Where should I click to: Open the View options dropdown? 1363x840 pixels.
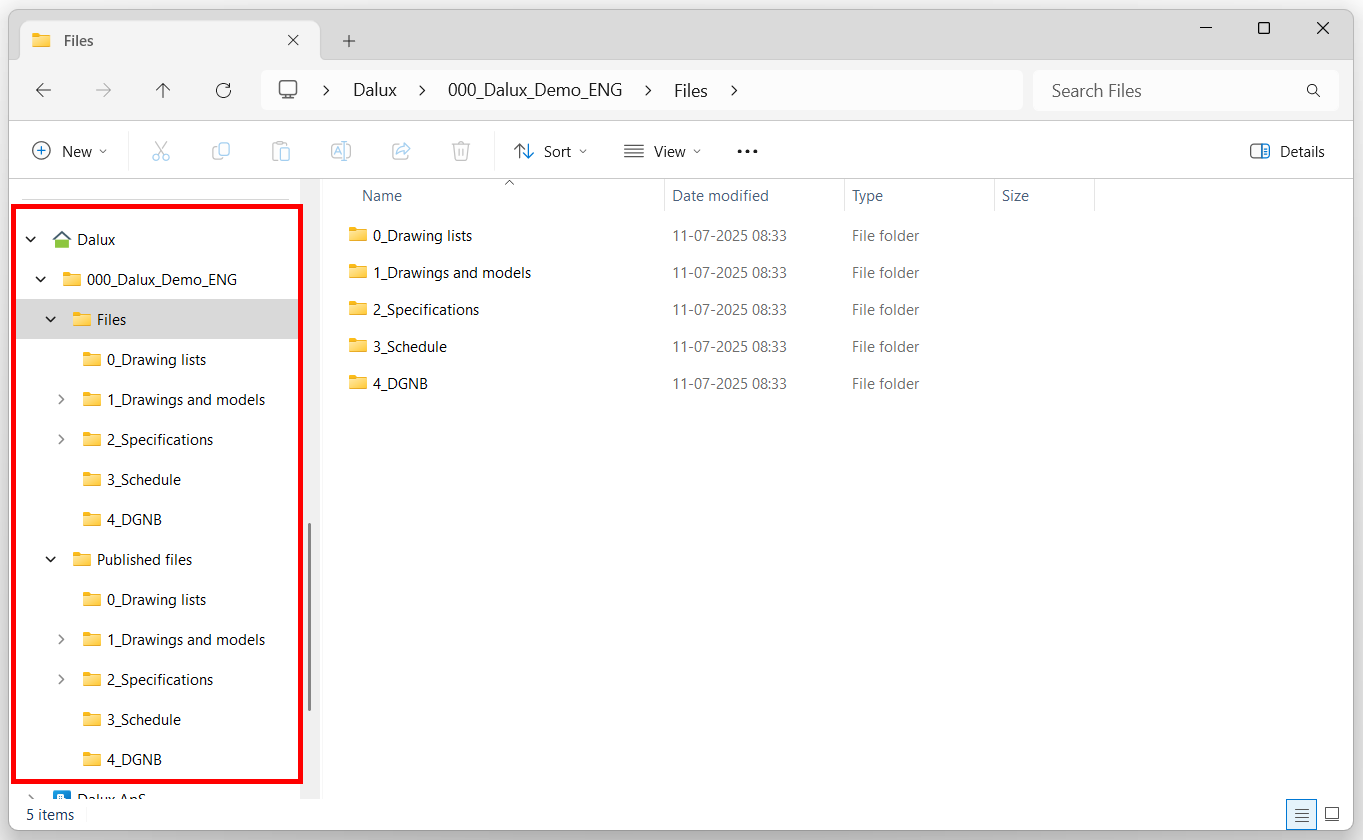click(x=662, y=151)
